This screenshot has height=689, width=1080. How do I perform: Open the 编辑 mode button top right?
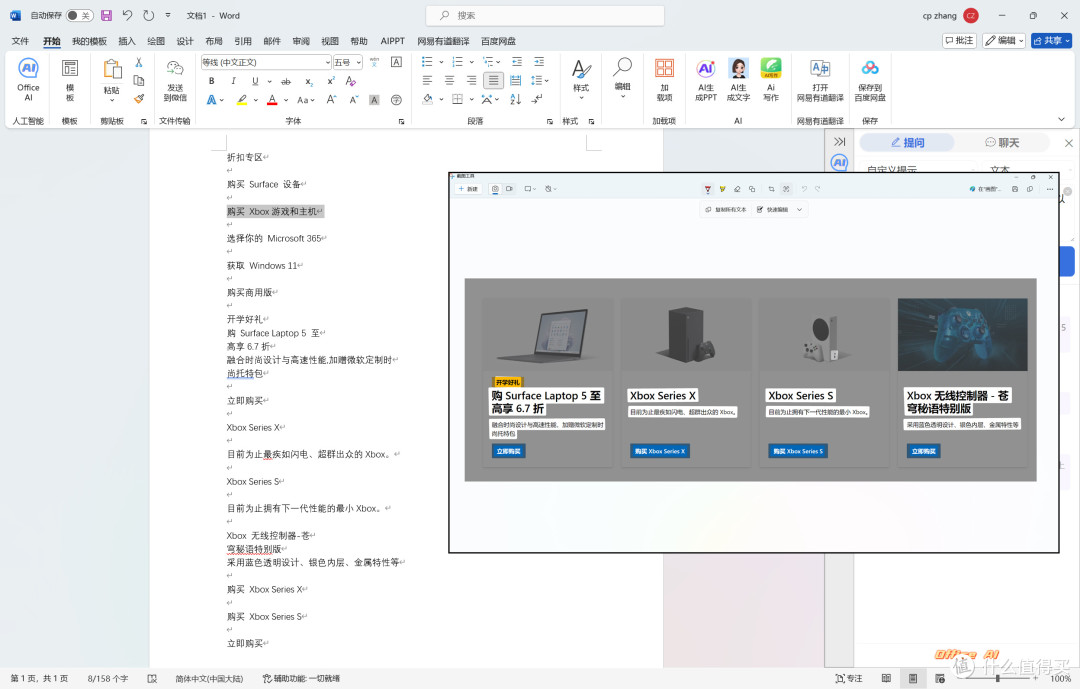tap(1004, 41)
